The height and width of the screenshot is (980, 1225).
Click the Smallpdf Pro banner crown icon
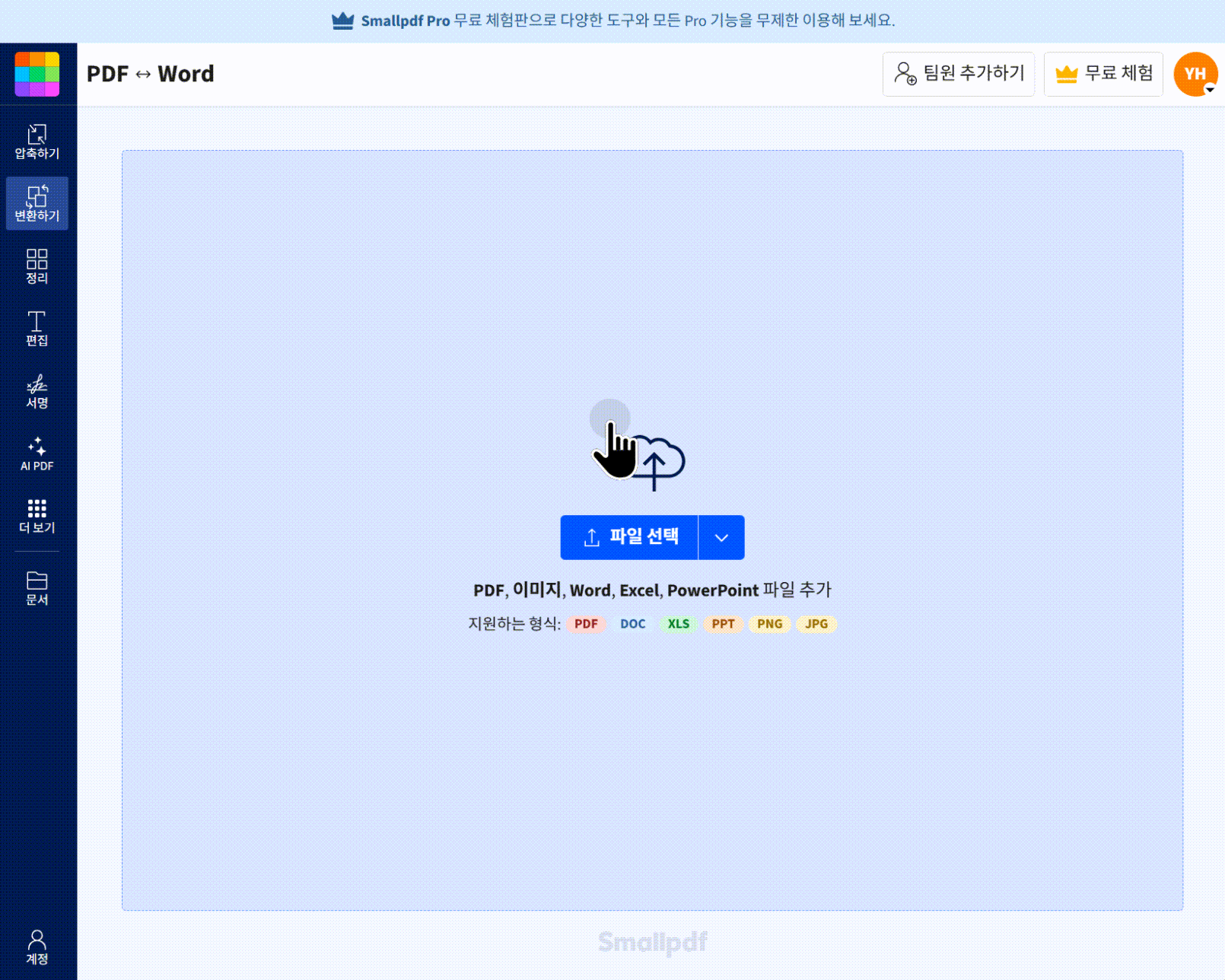point(343,21)
